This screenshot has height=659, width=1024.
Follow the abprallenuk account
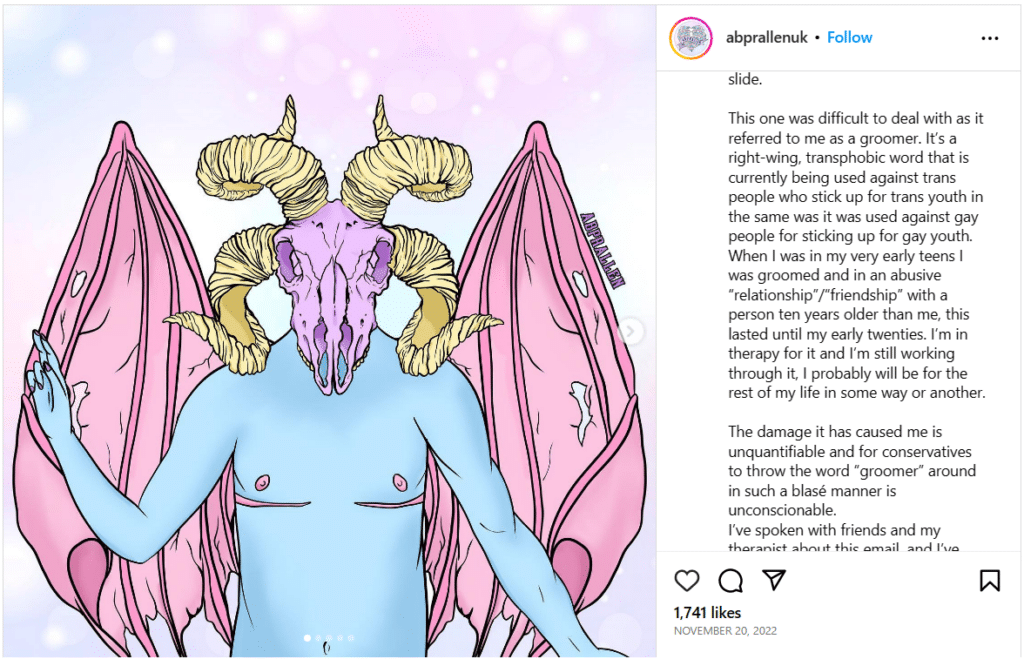click(x=849, y=38)
